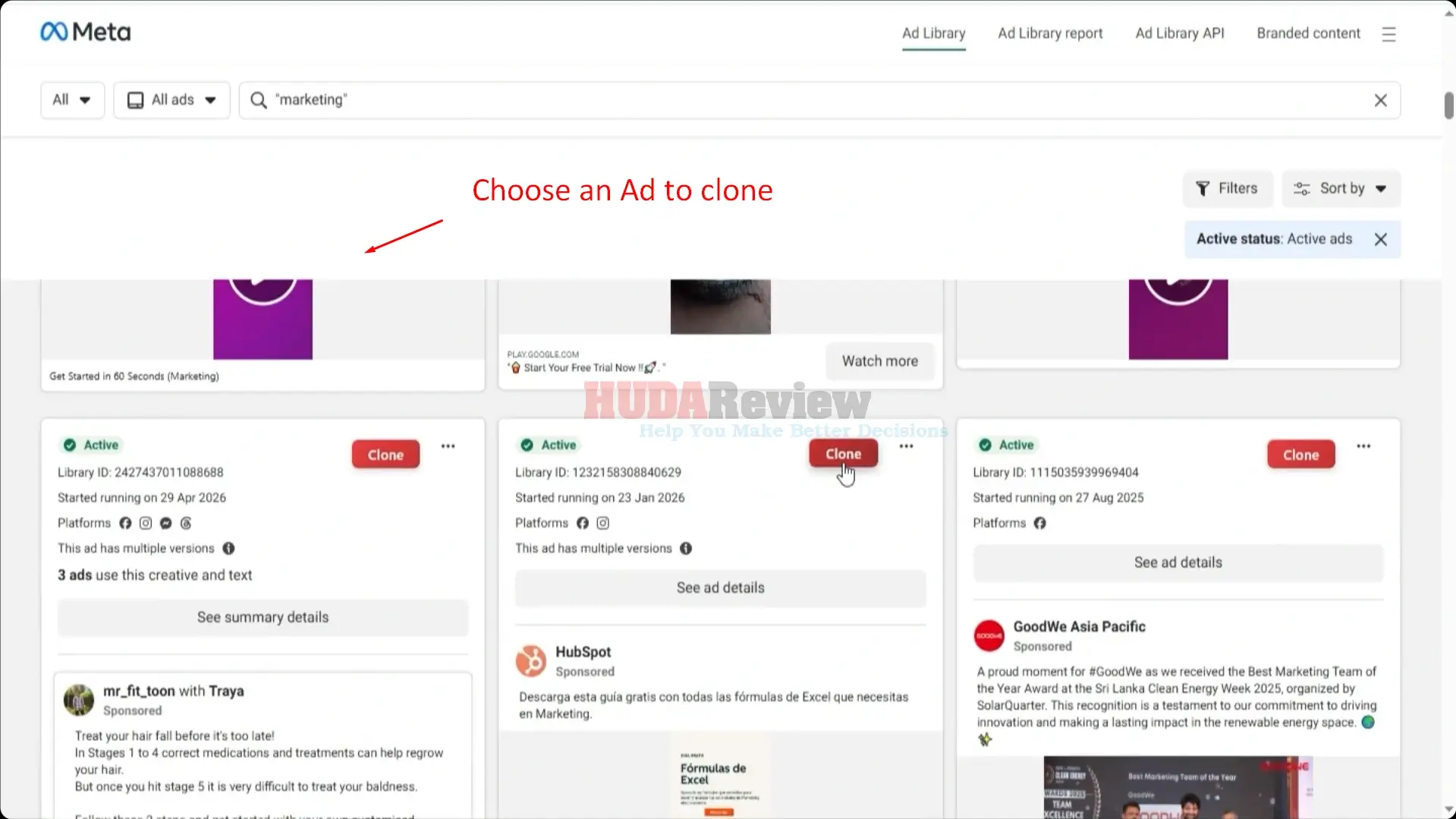Open the hamburger menu beside Branded content
This screenshot has height=819, width=1456.
tap(1388, 34)
